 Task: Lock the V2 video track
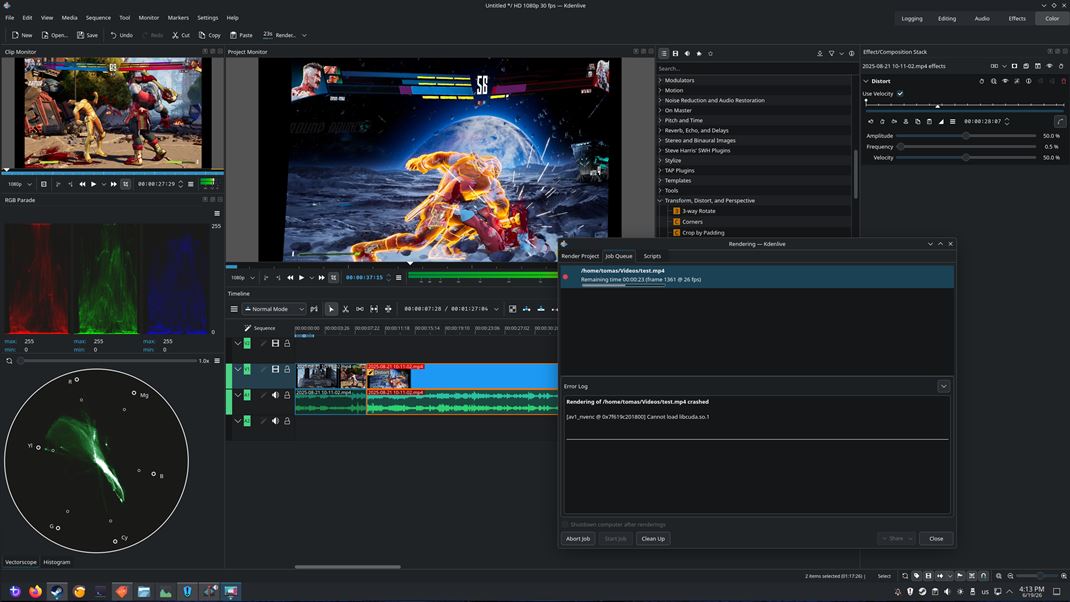coord(287,343)
